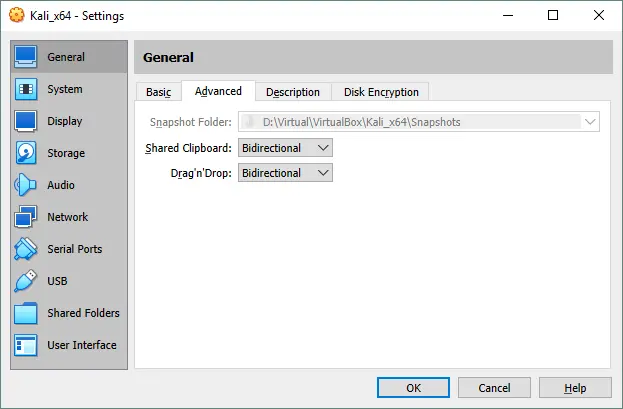Open Help for settings dialog
This screenshot has width=623, height=409.
[575, 388]
